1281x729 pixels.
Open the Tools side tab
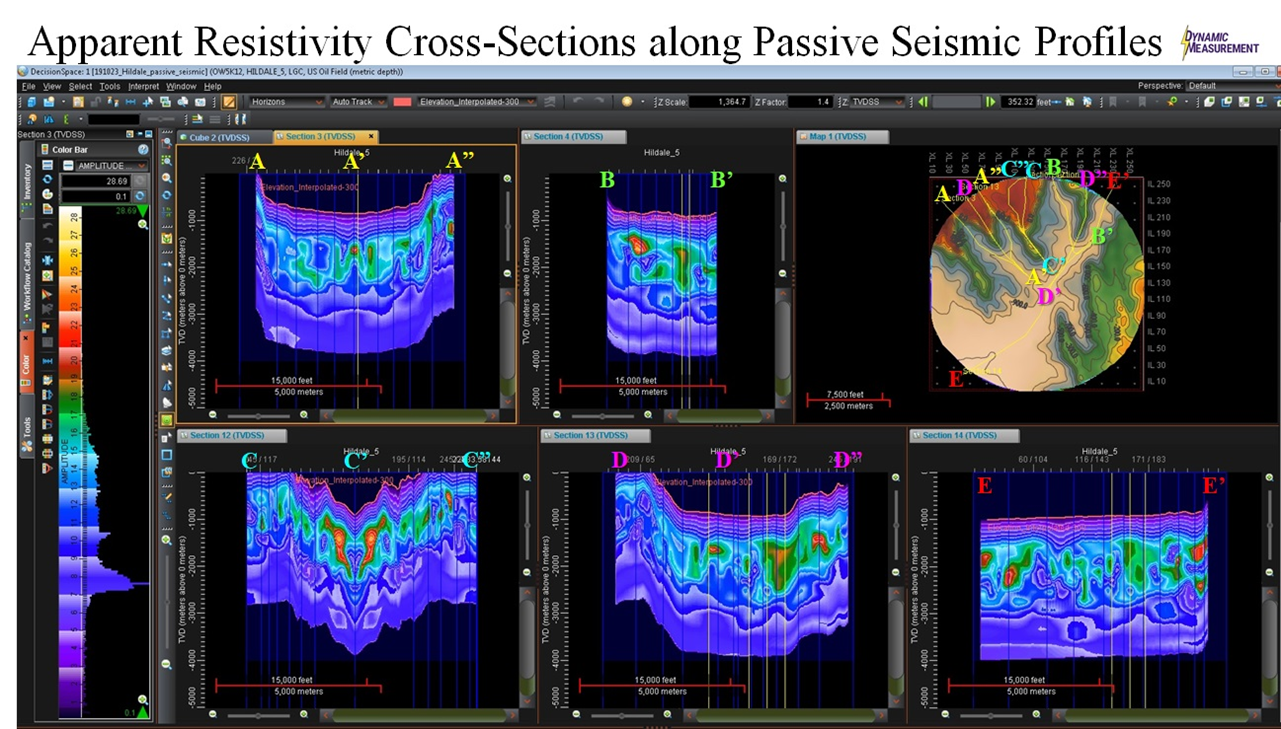27,428
